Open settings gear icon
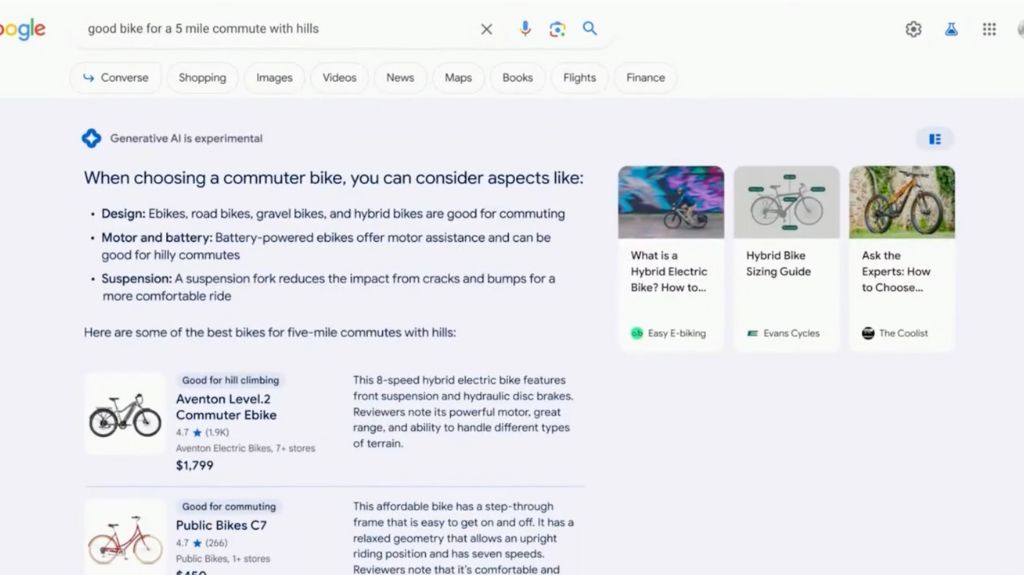This screenshot has height=575, width=1024. 914,29
